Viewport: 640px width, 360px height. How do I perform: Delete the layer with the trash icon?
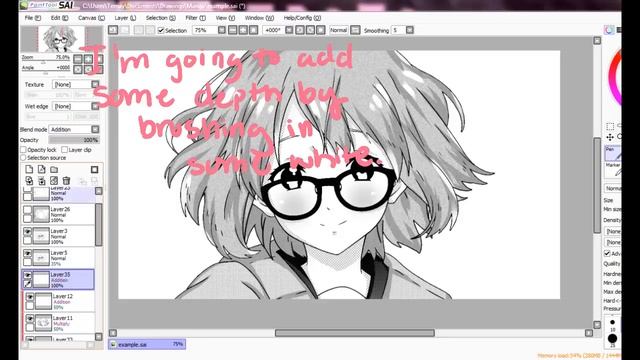(67, 180)
